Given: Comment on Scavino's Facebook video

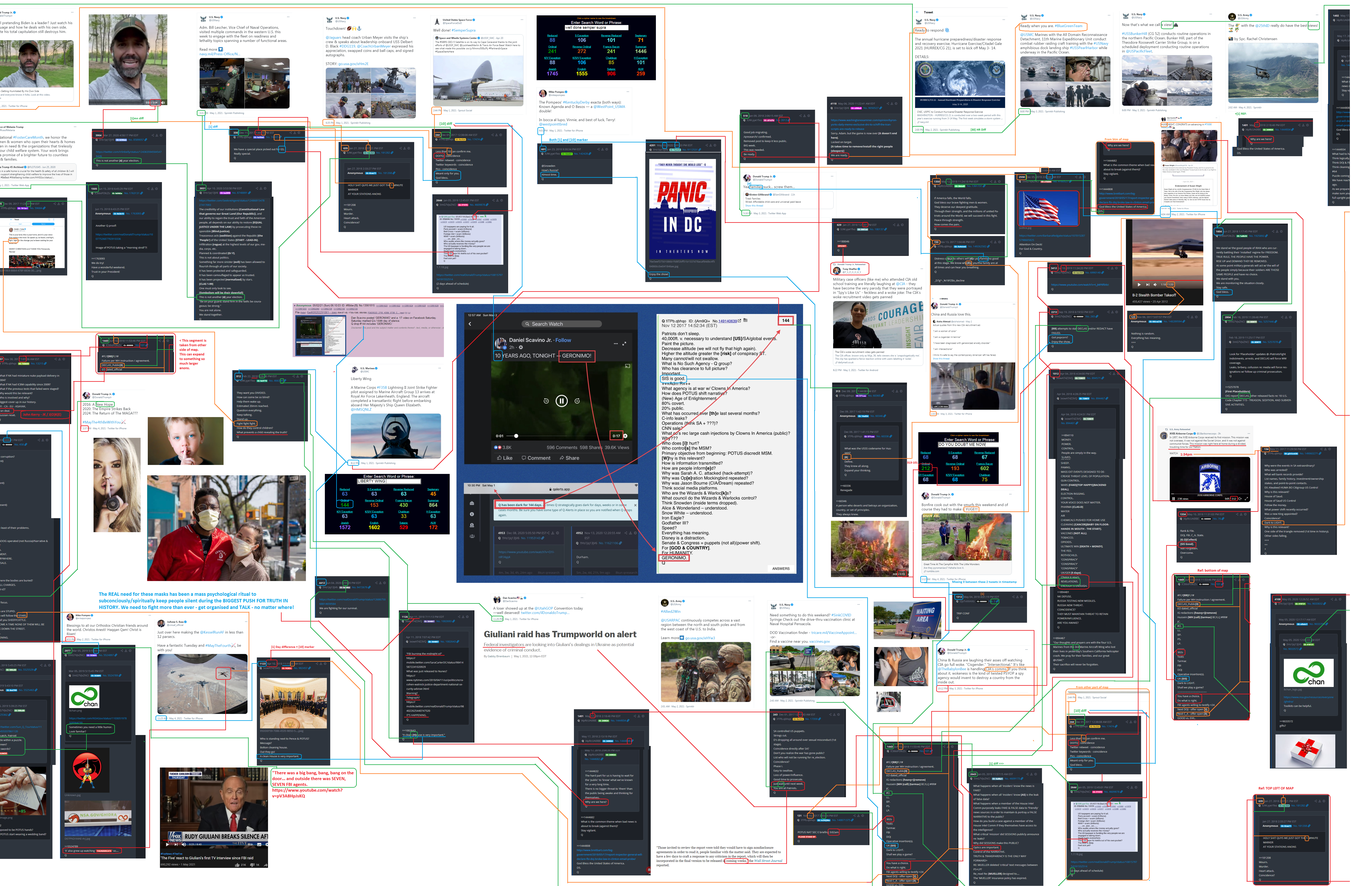Looking at the screenshot, I should (535, 458).
